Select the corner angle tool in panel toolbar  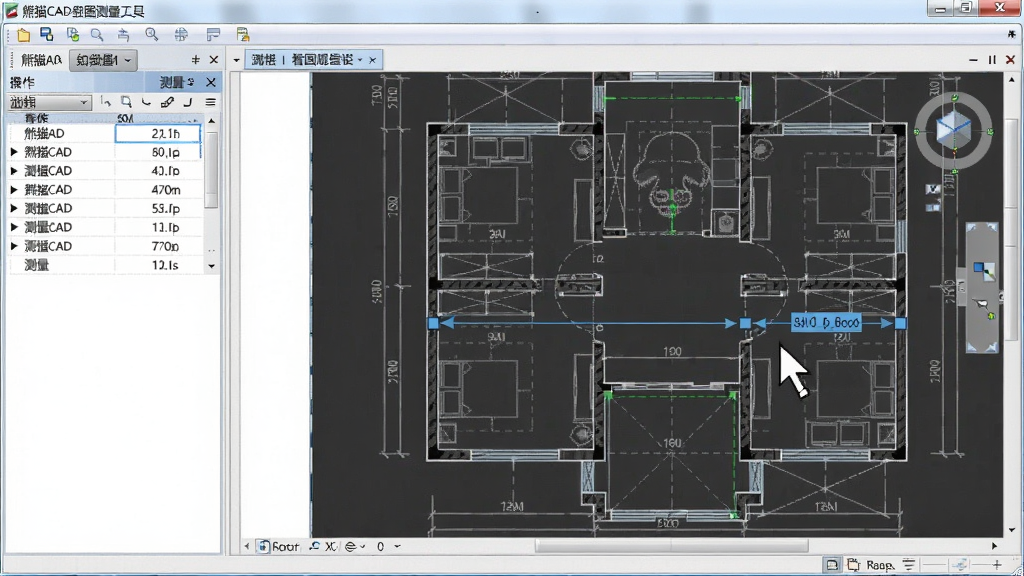(x=188, y=102)
